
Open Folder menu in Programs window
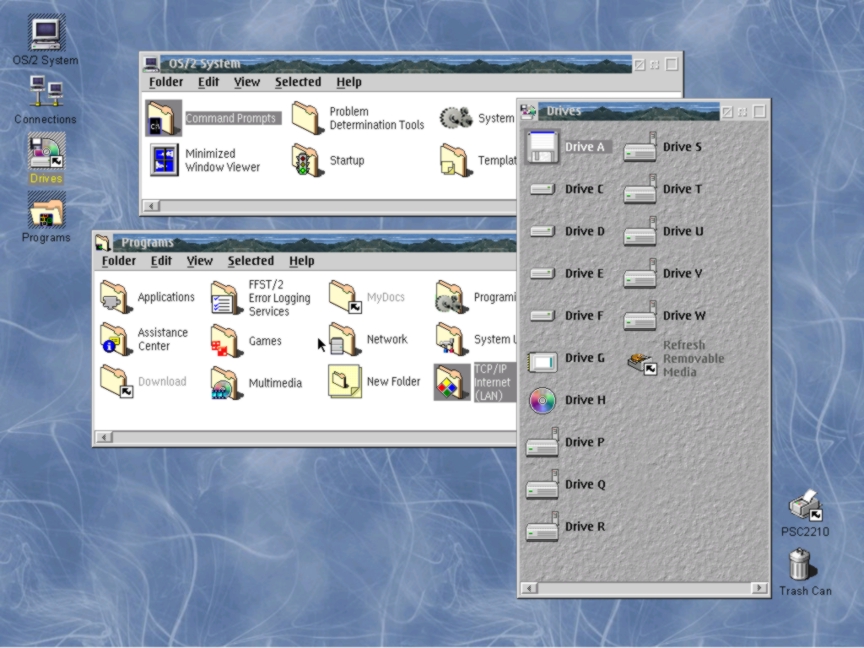tap(118, 261)
